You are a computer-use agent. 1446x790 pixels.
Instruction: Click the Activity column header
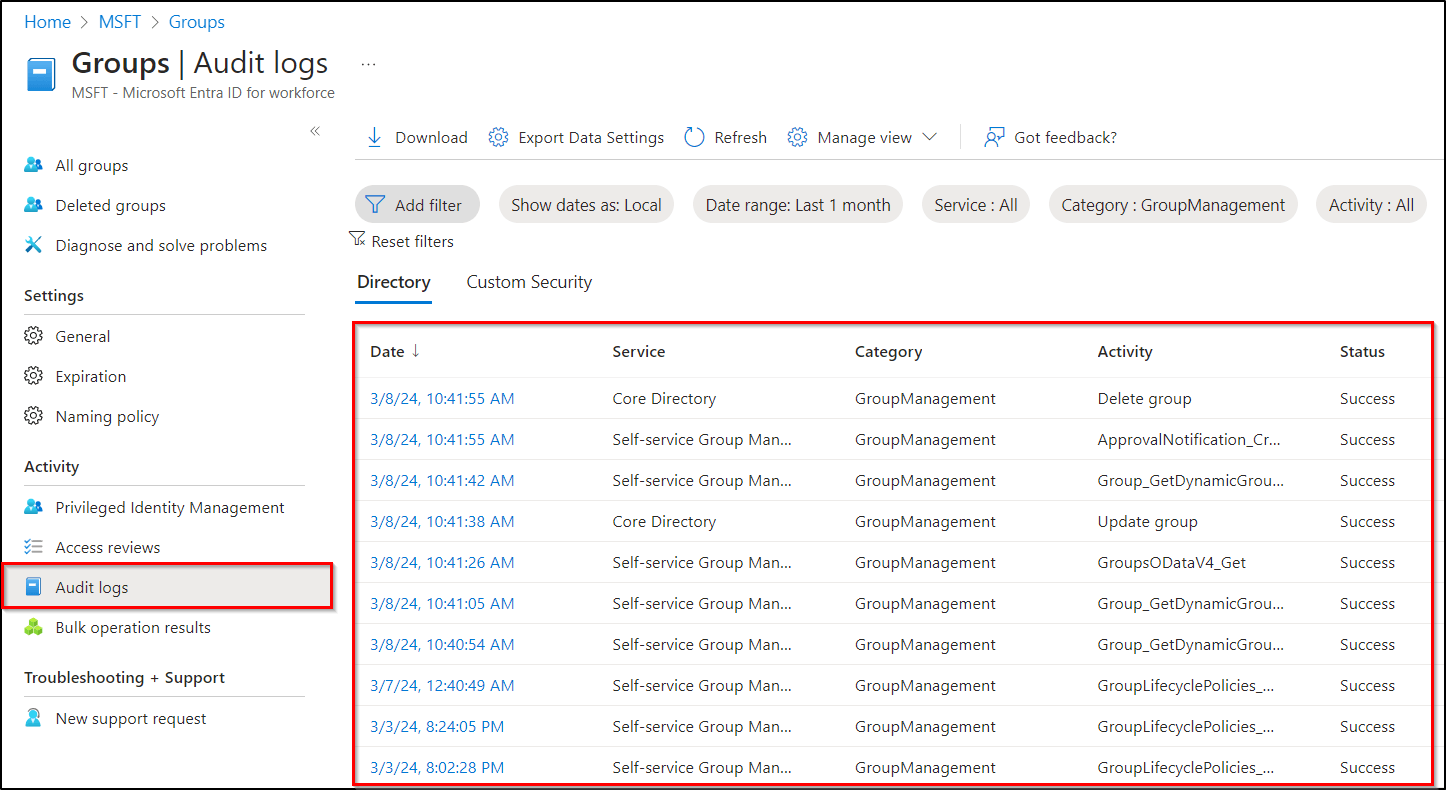coord(1125,351)
